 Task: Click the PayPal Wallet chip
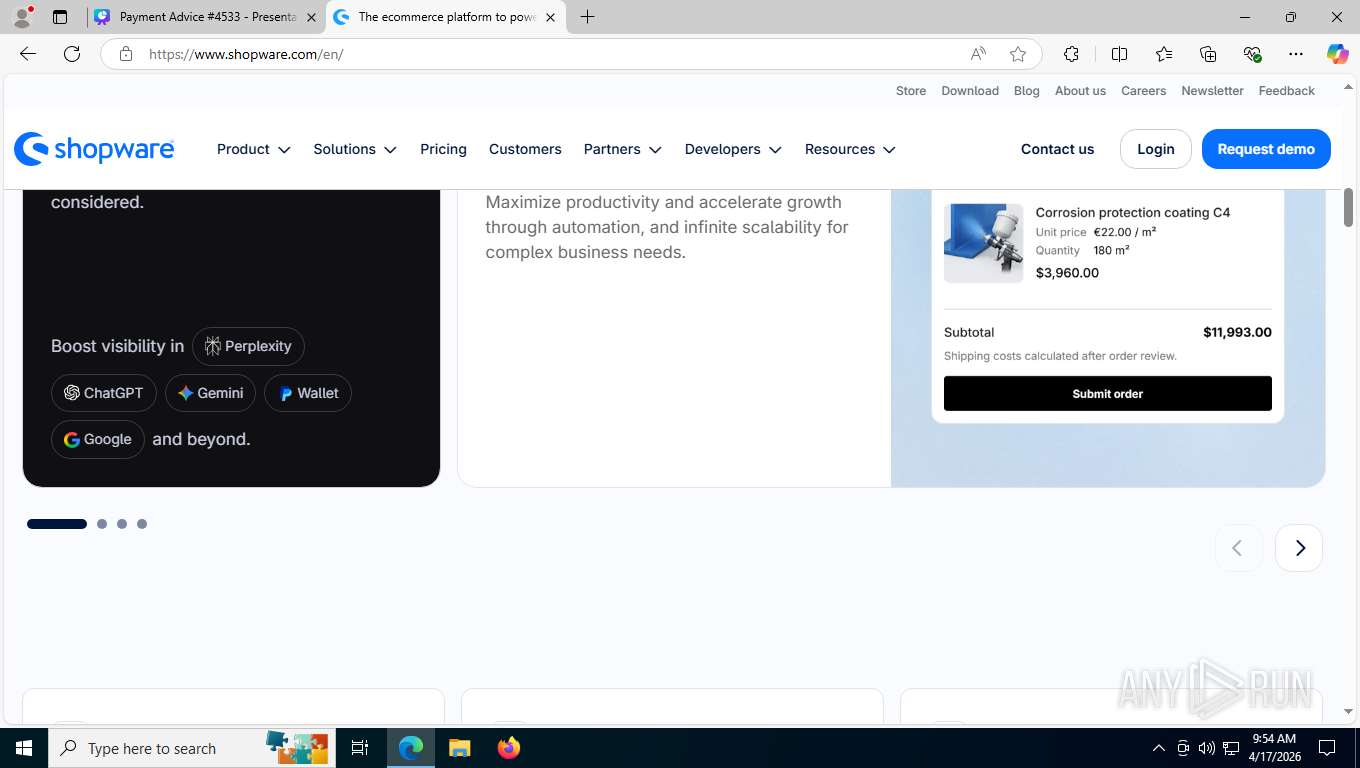click(308, 393)
